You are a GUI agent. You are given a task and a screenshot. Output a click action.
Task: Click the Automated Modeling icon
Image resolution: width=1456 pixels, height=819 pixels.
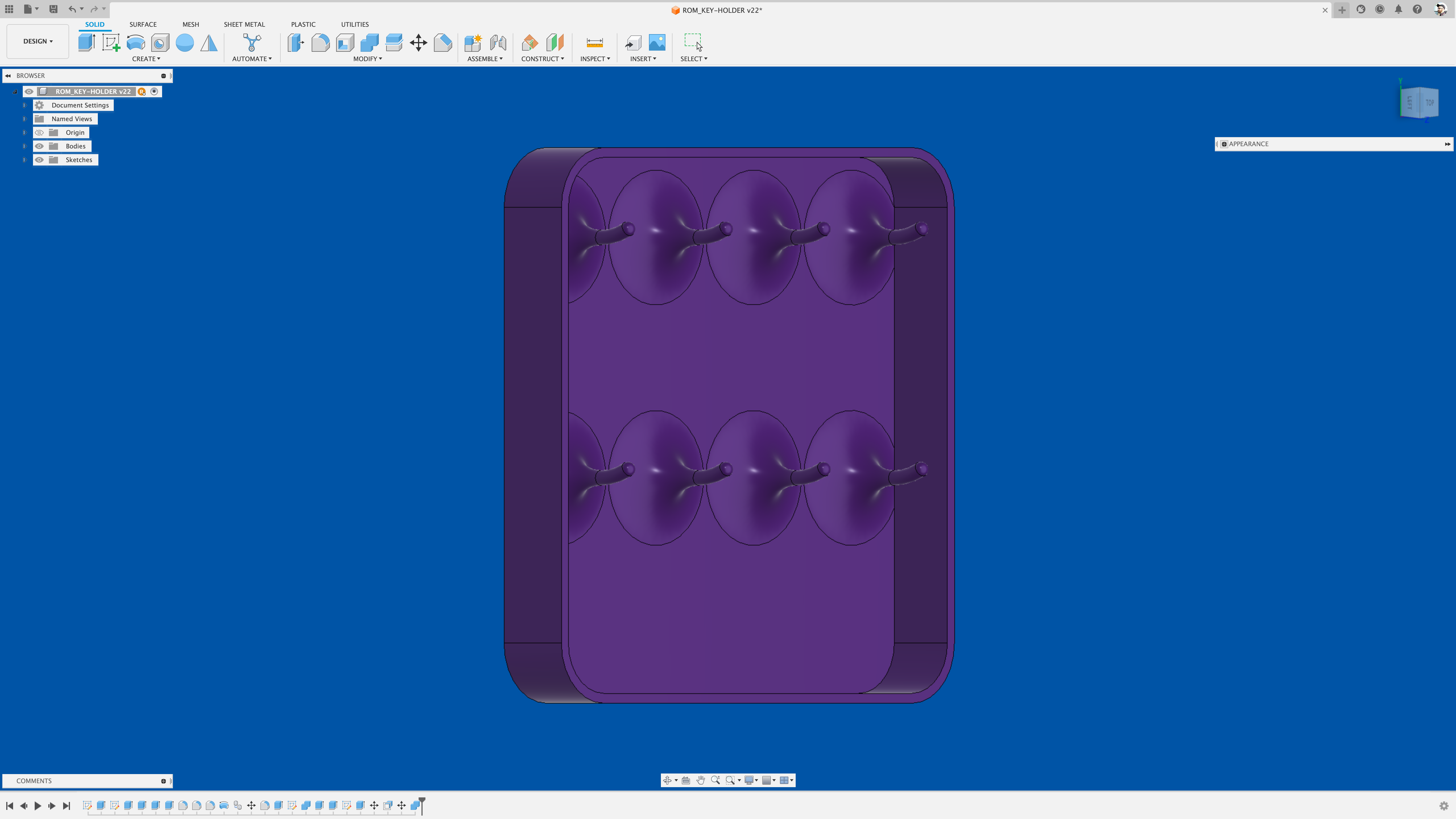(251, 42)
